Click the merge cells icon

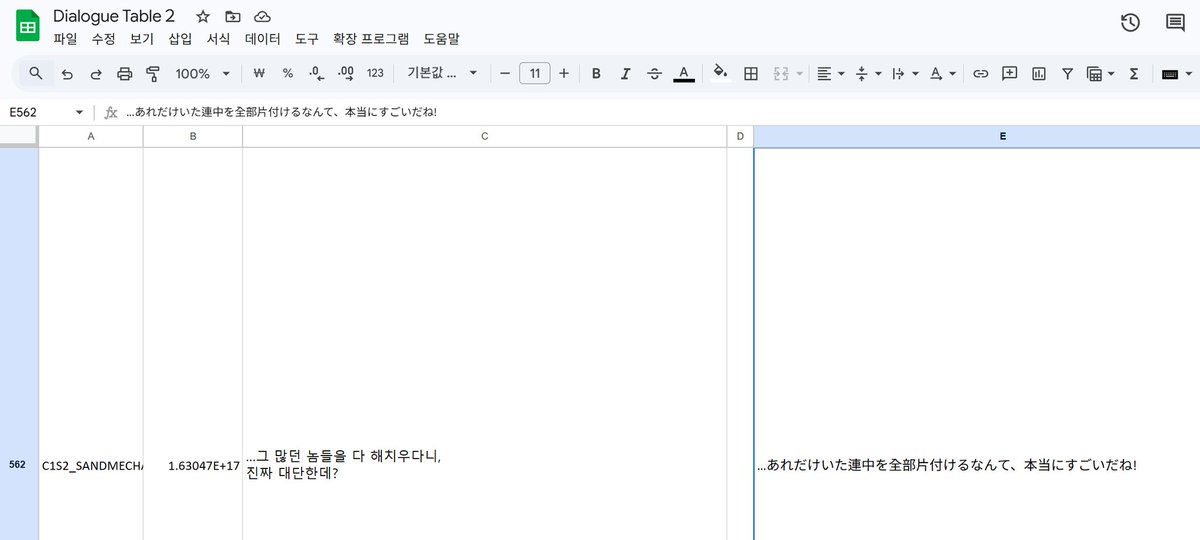[x=781, y=73]
